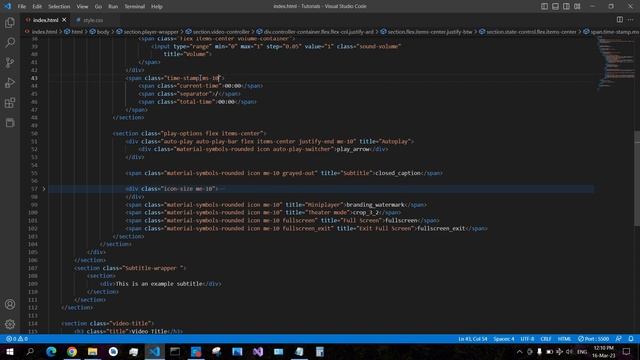
Task: Click the VS Code logo in the title bar
Action: (x=8, y=6)
